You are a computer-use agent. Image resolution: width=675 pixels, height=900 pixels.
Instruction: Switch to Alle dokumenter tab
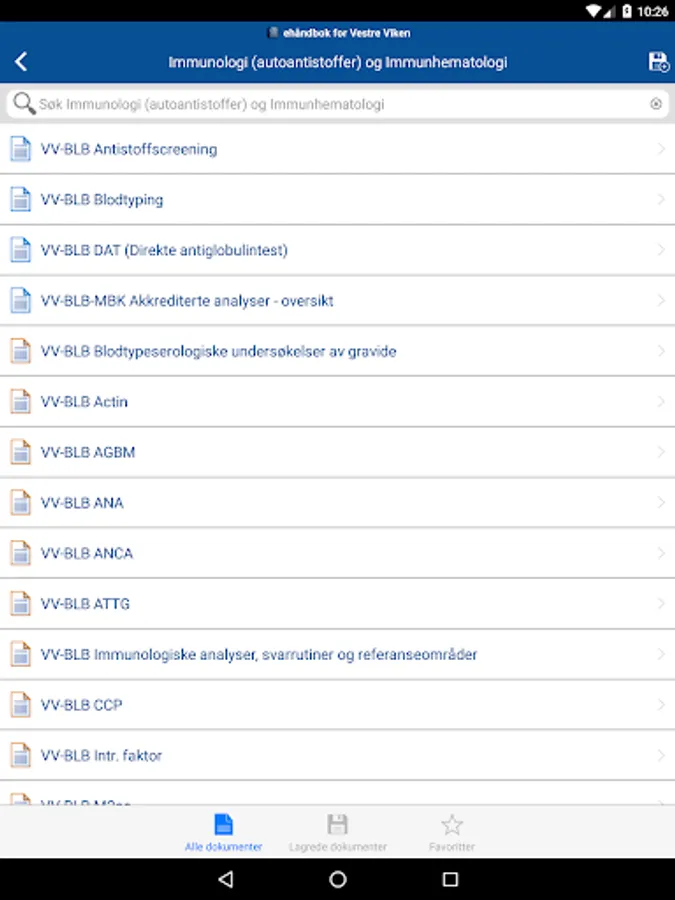[x=223, y=832]
